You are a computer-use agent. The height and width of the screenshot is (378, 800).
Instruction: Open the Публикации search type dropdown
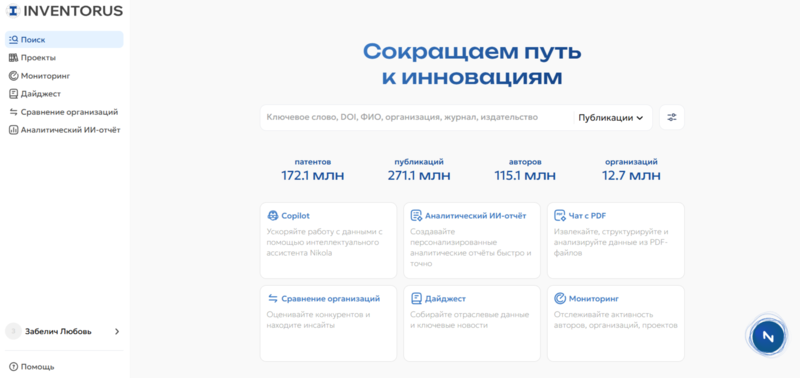[x=610, y=118]
